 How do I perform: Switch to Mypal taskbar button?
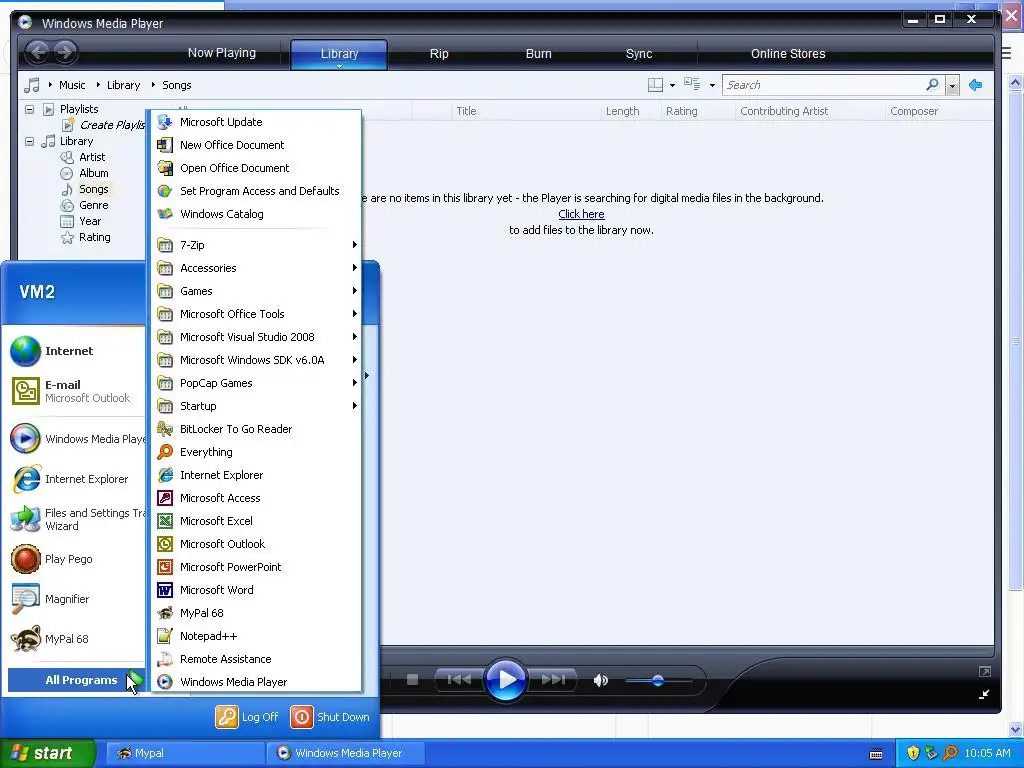point(185,753)
